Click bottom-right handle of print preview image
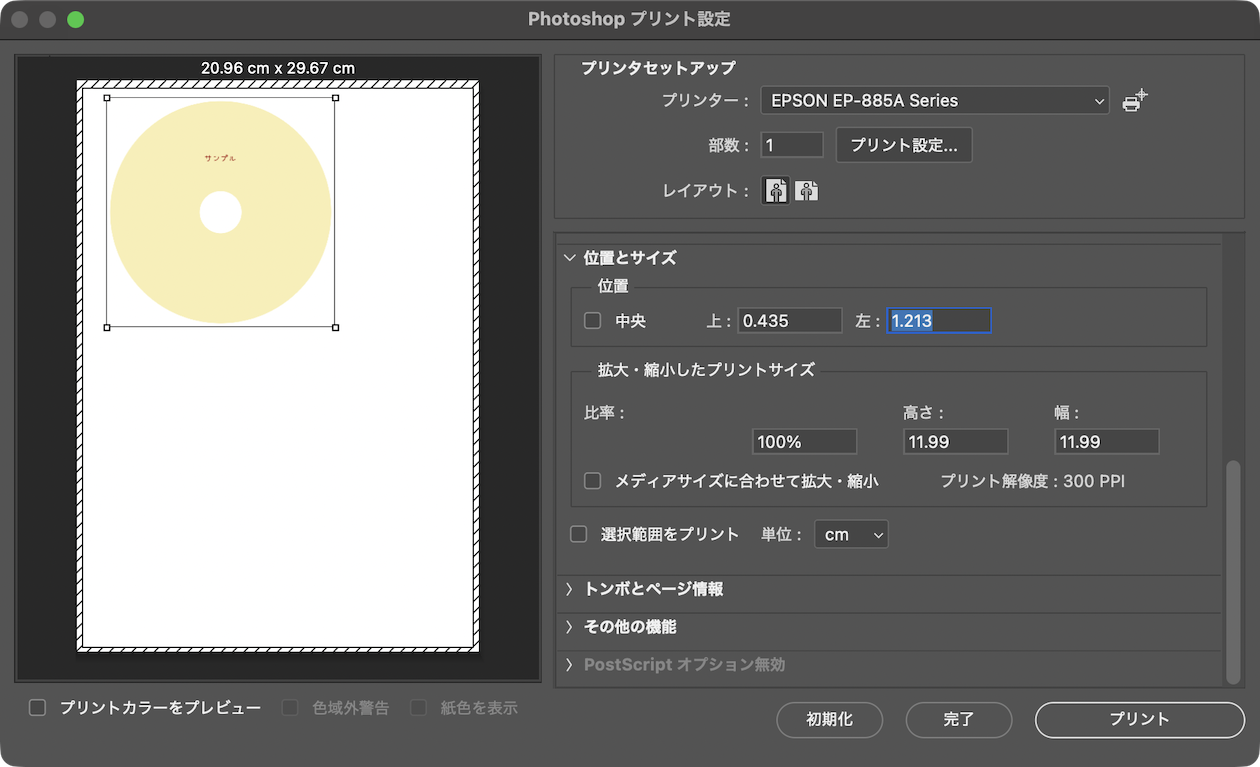This screenshot has height=767, width=1260. [x=335, y=327]
